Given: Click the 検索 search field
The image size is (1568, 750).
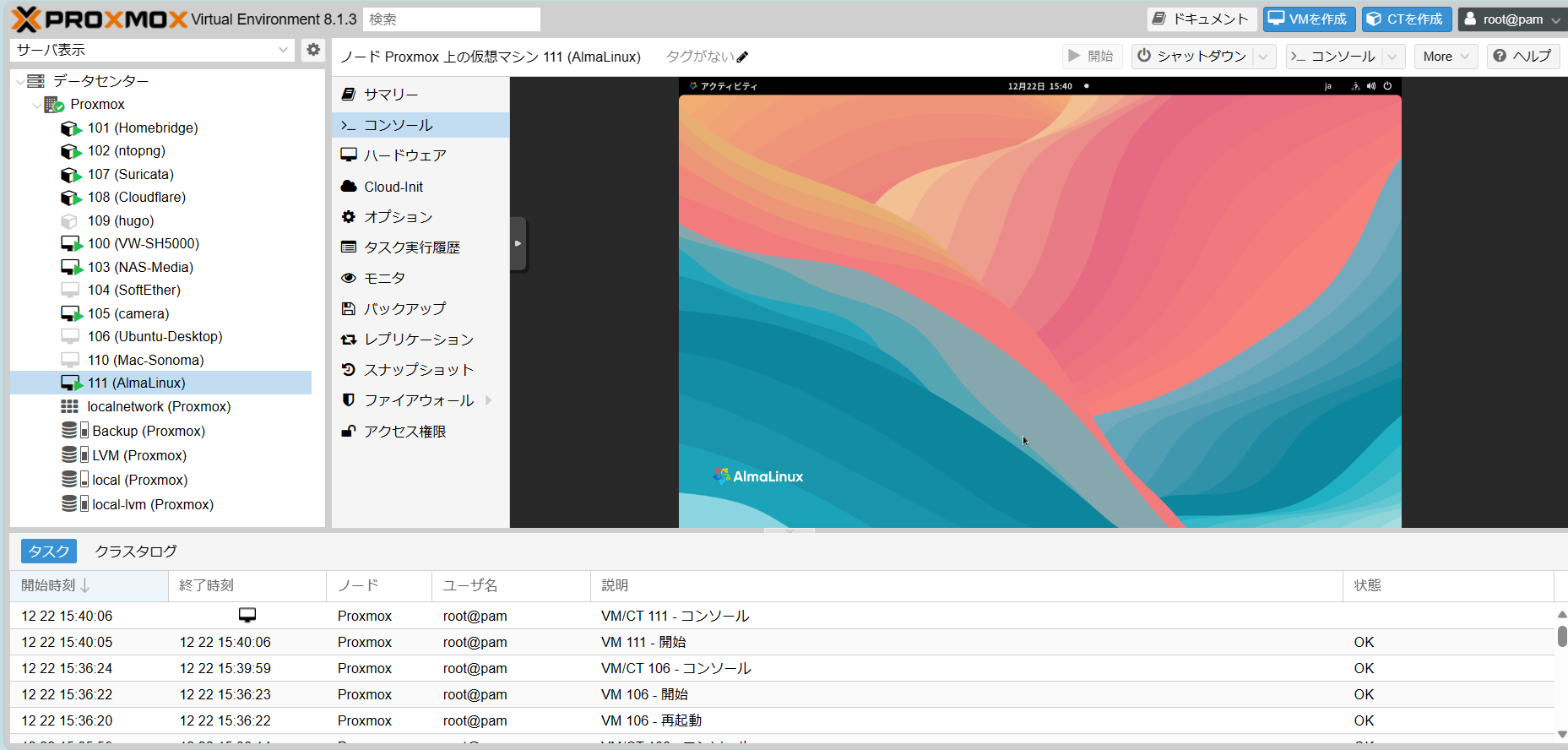Looking at the screenshot, I should pos(452,19).
